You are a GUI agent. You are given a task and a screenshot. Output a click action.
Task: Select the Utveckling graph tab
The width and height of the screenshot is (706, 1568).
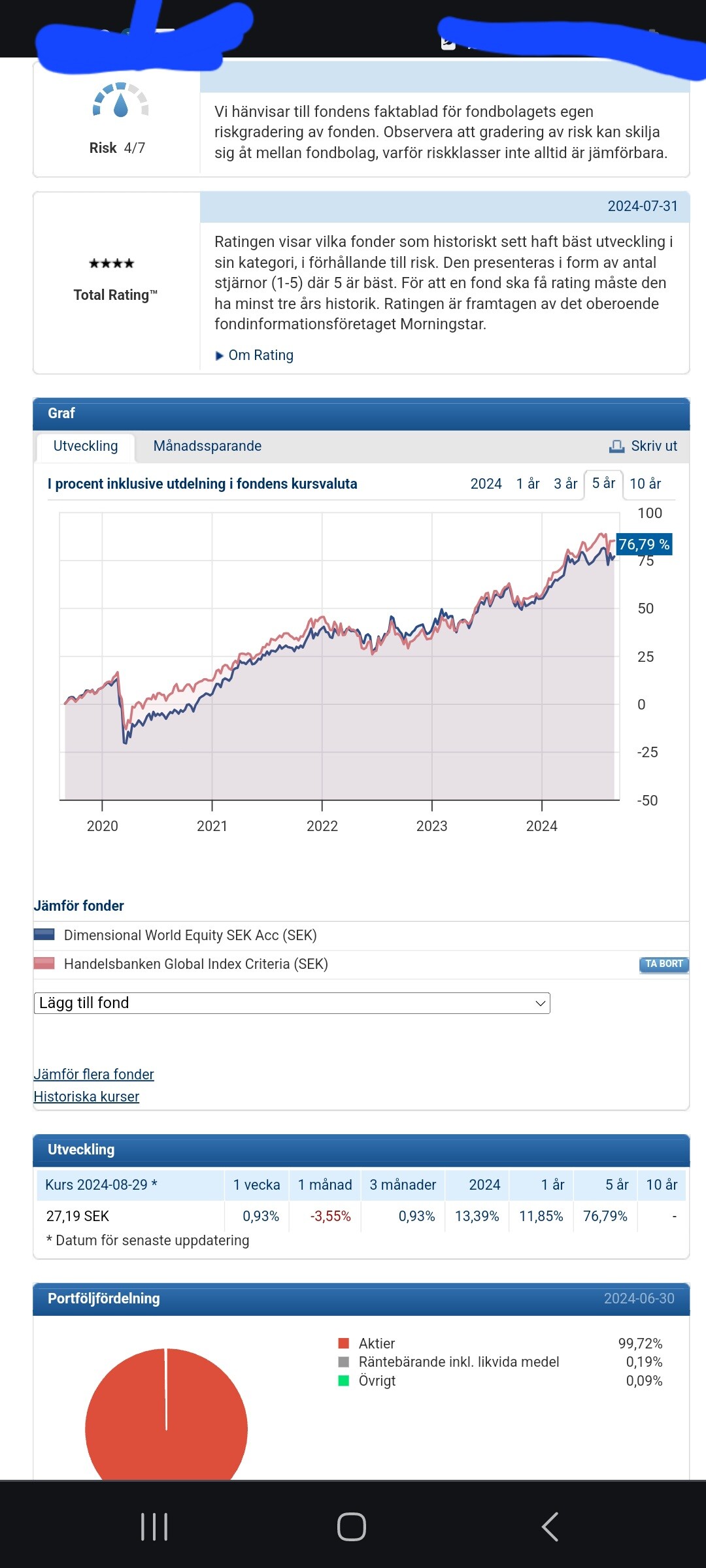click(86, 446)
